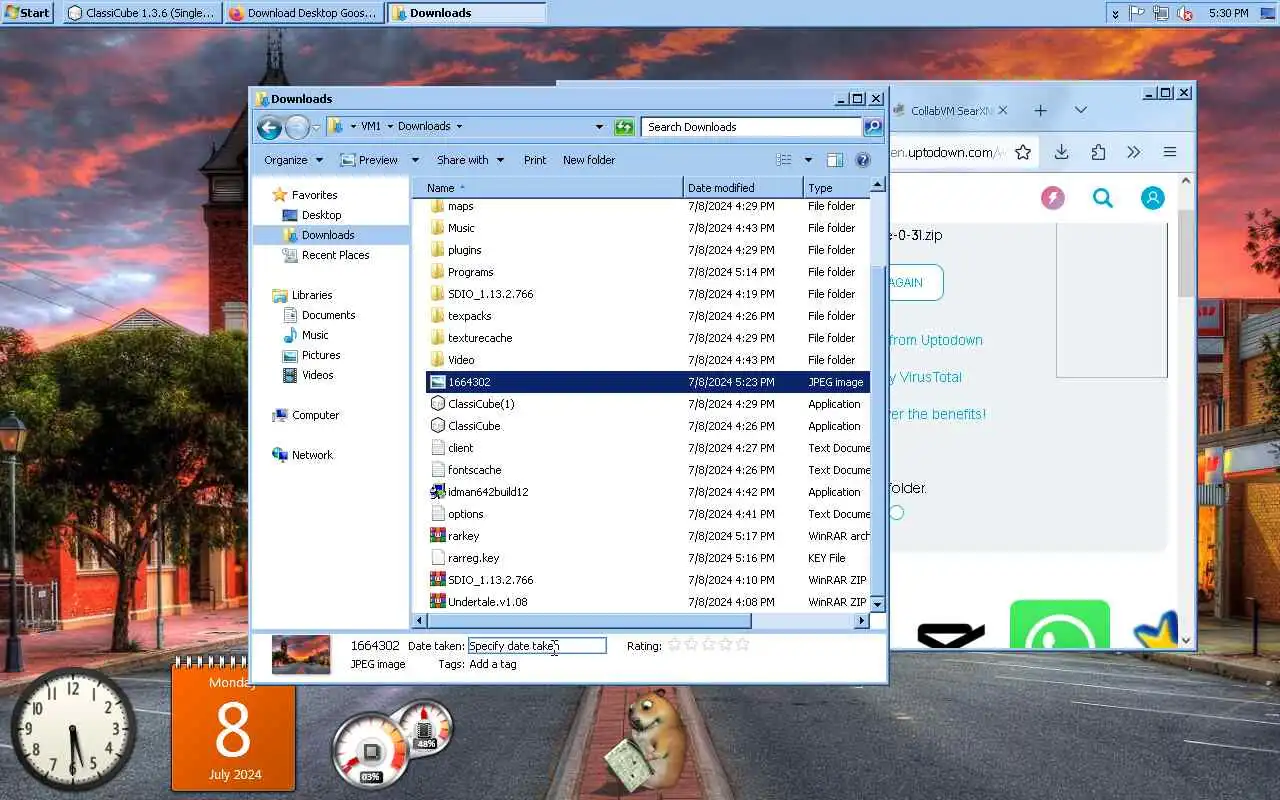Select Desktop under Favorites
Screen dimensions: 1280x800
tap(322, 215)
